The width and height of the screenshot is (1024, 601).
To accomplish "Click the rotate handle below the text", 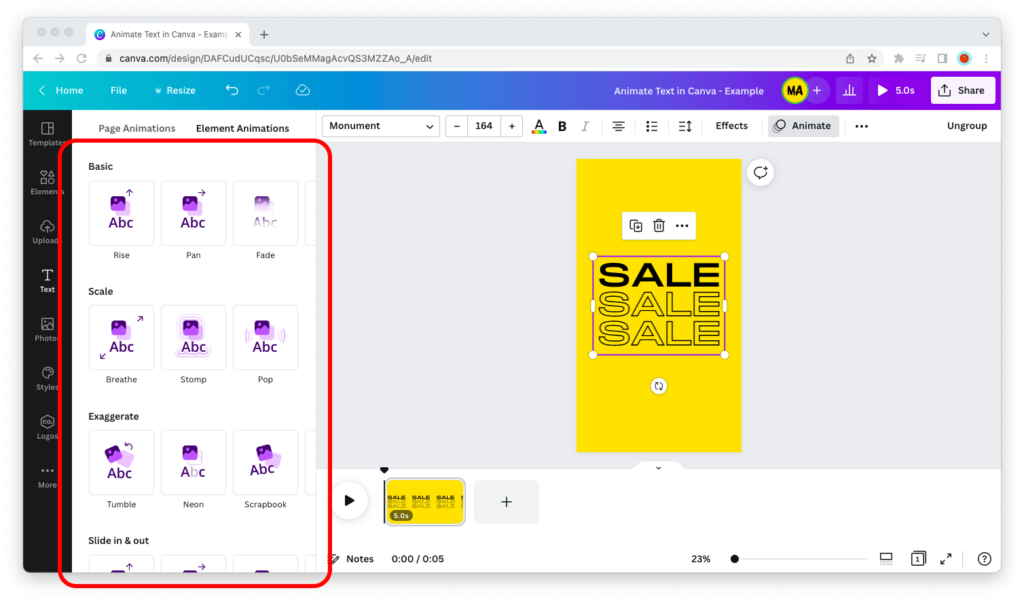I will coord(659,386).
